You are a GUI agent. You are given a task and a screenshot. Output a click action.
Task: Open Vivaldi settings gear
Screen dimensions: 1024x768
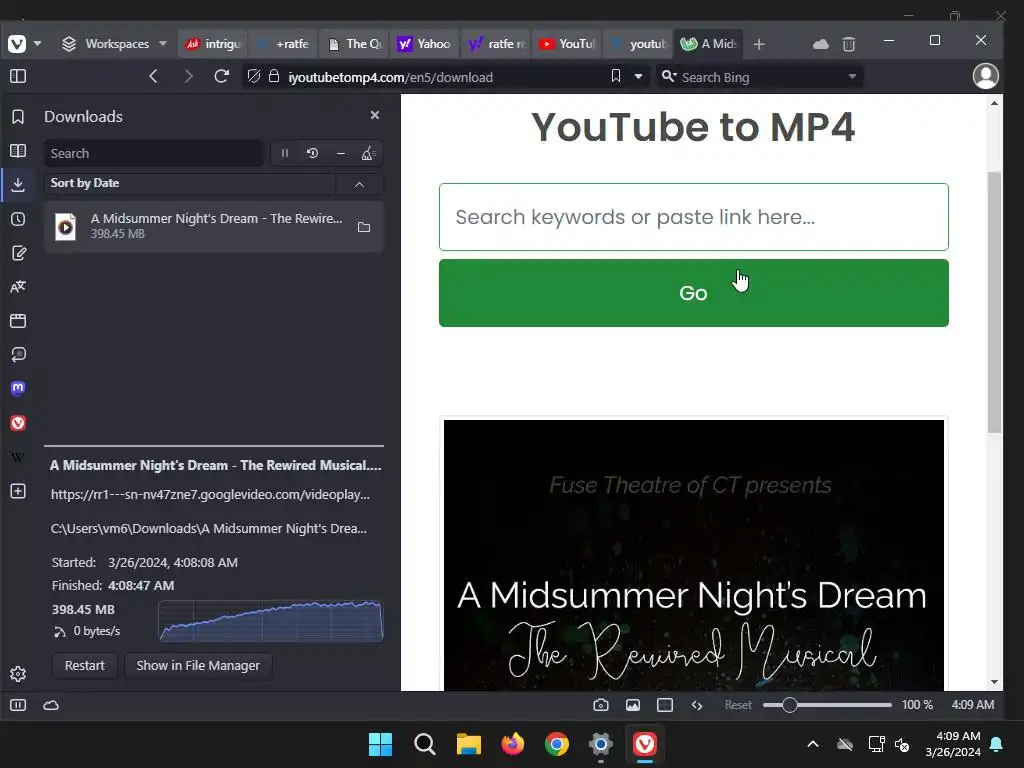[18, 673]
